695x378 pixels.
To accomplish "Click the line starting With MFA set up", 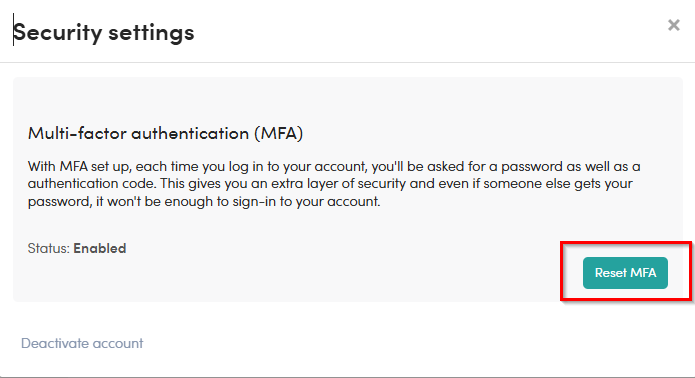I will [334, 167].
